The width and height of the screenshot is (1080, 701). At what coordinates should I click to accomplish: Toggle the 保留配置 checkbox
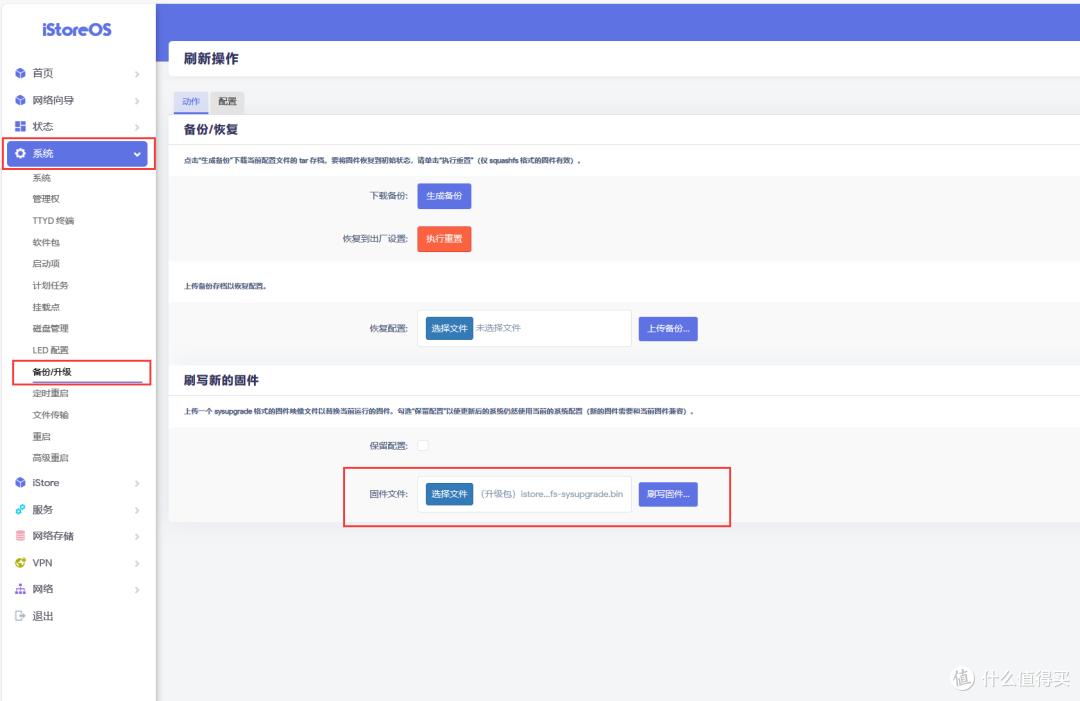(x=423, y=445)
